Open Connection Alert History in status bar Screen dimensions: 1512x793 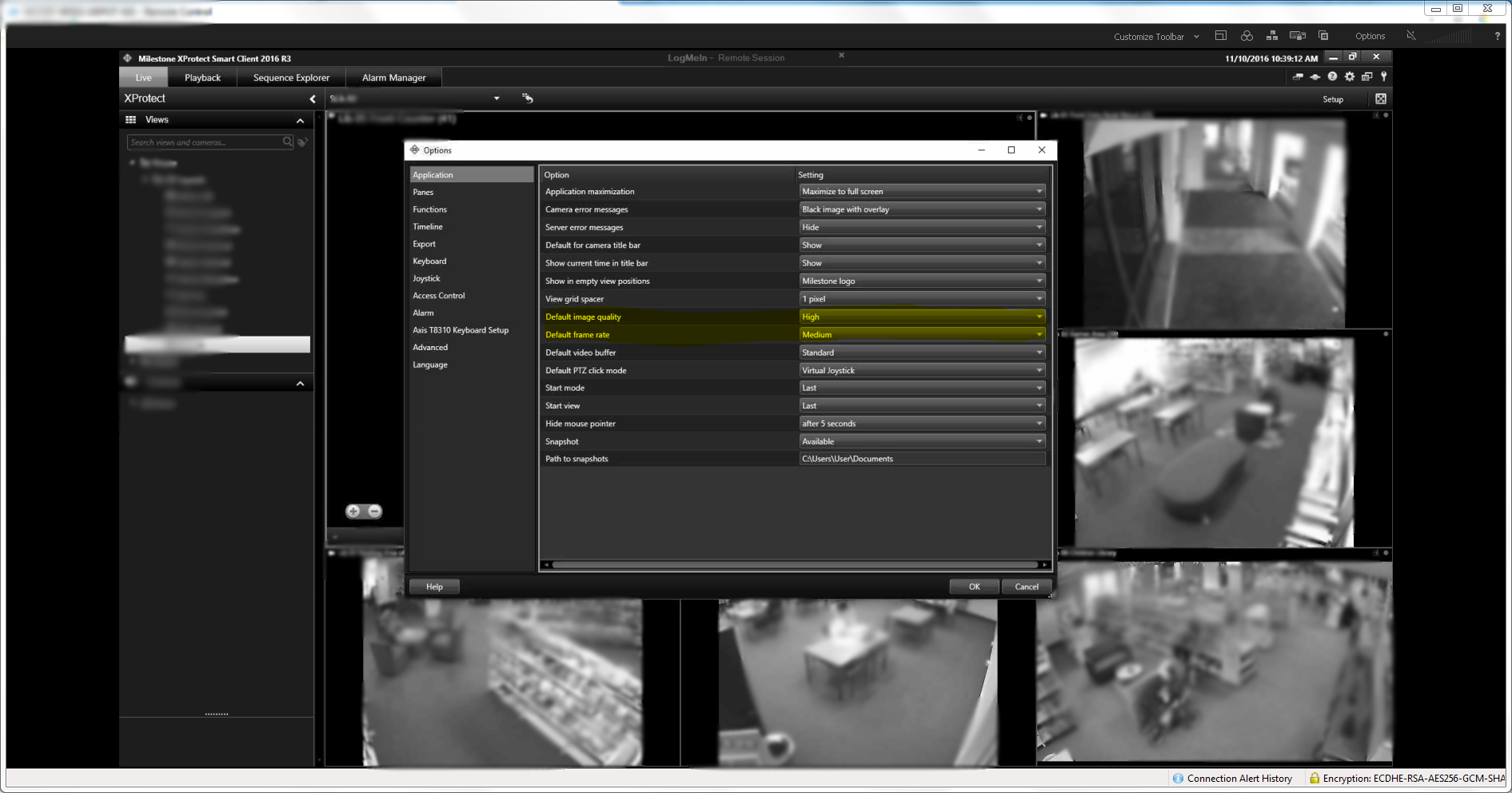point(1232,779)
